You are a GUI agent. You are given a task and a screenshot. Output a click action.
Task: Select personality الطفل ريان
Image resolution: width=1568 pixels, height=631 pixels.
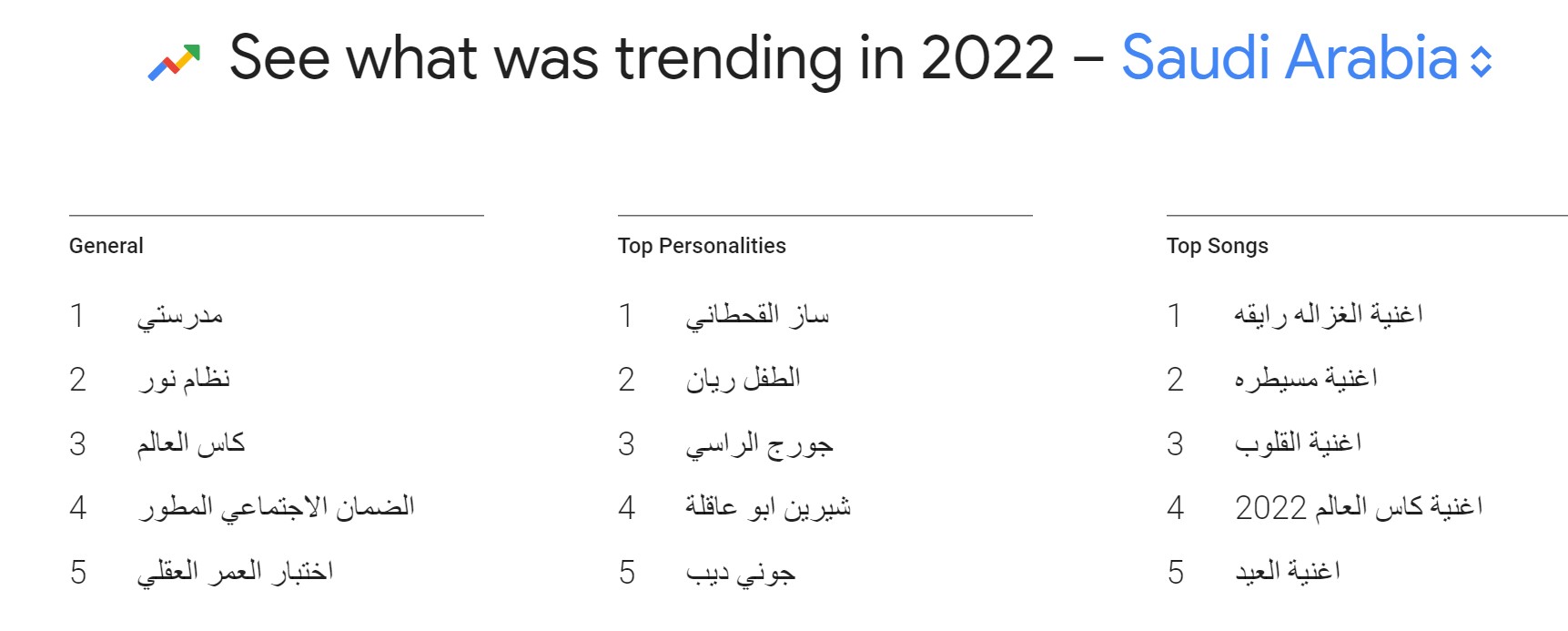pos(743,380)
